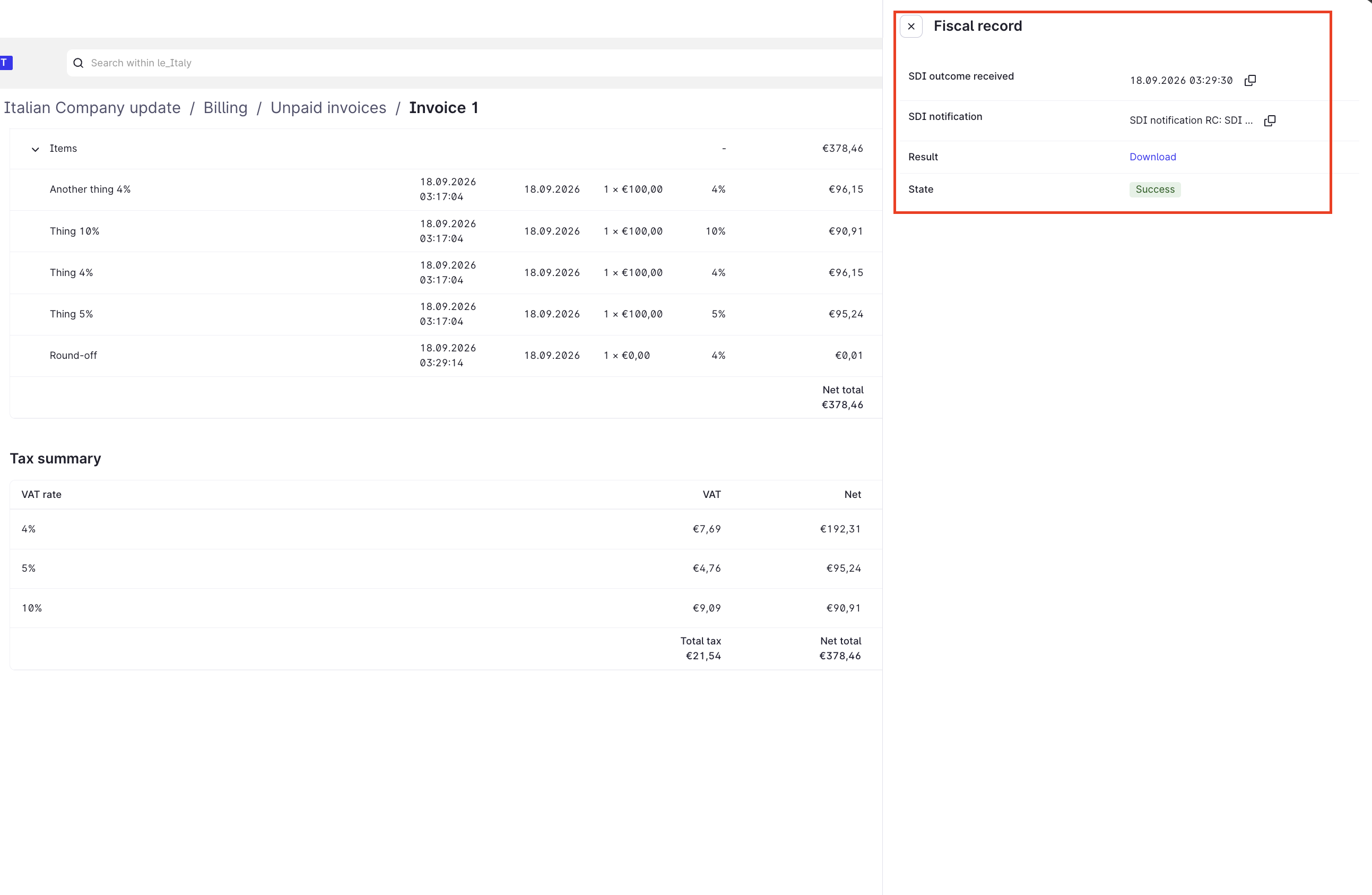Copy the SDI outcome received timestamp
Image resolution: width=1372 pixels, height=895 pixels.
pyautogui.click(x=1250, y=80)
